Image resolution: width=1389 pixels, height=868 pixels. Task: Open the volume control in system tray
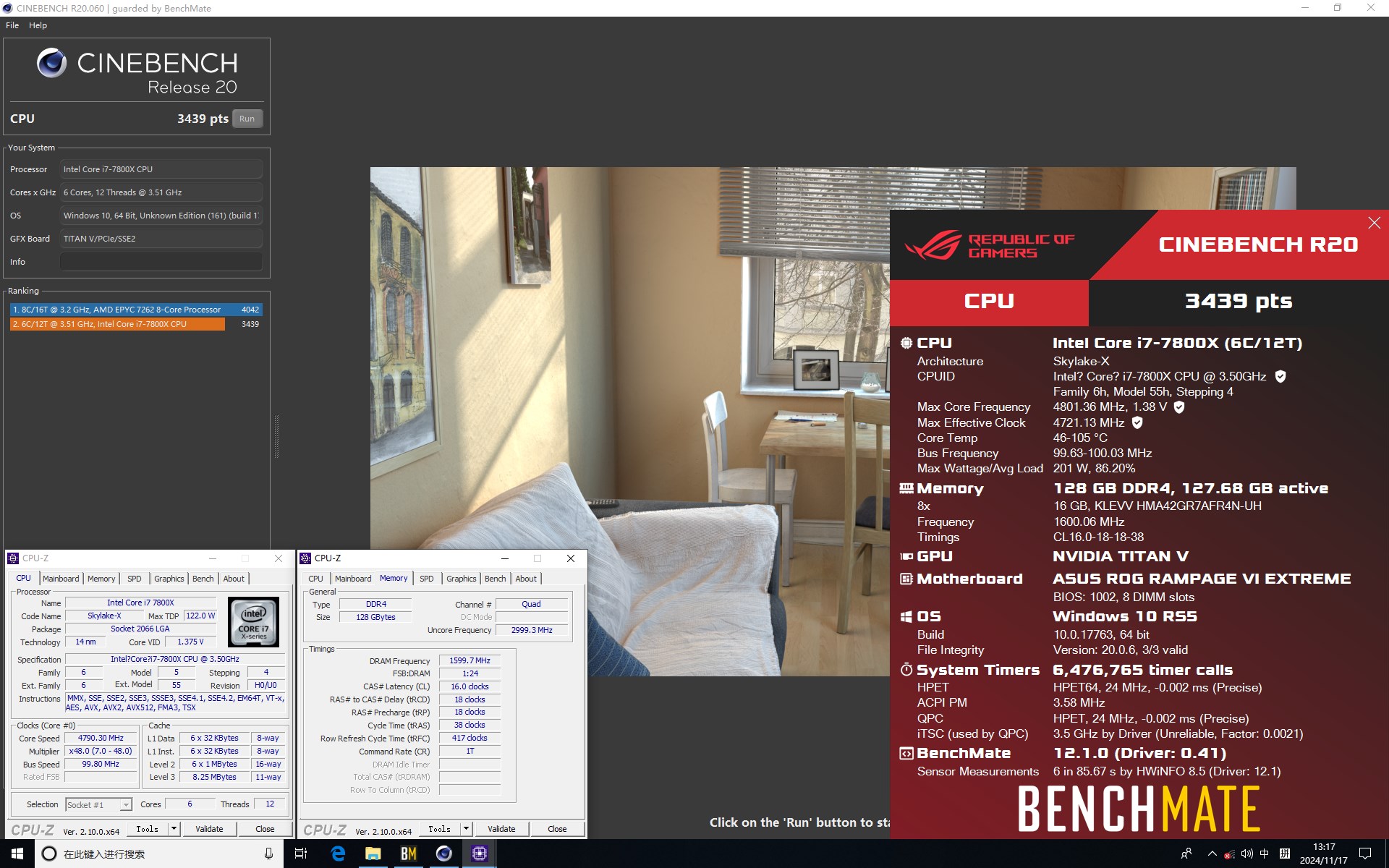(1246, 854)
